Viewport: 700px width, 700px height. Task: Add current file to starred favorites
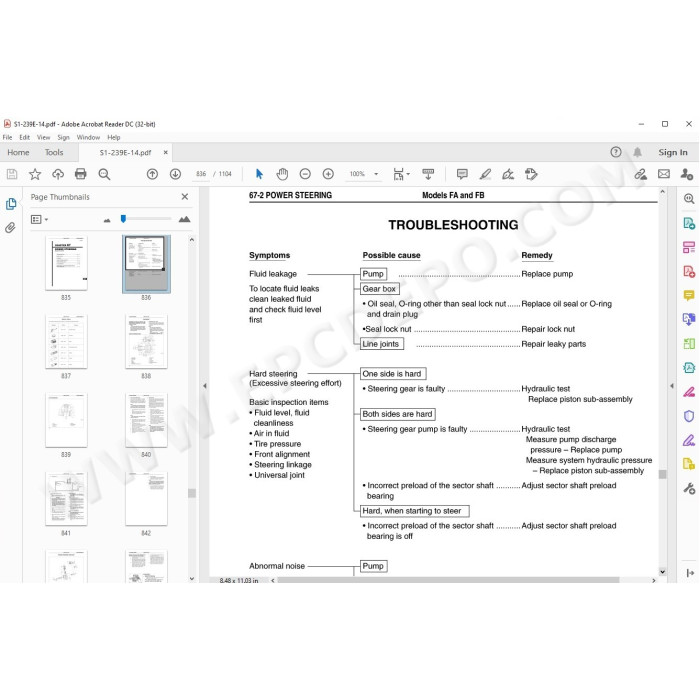coord(35,174)
